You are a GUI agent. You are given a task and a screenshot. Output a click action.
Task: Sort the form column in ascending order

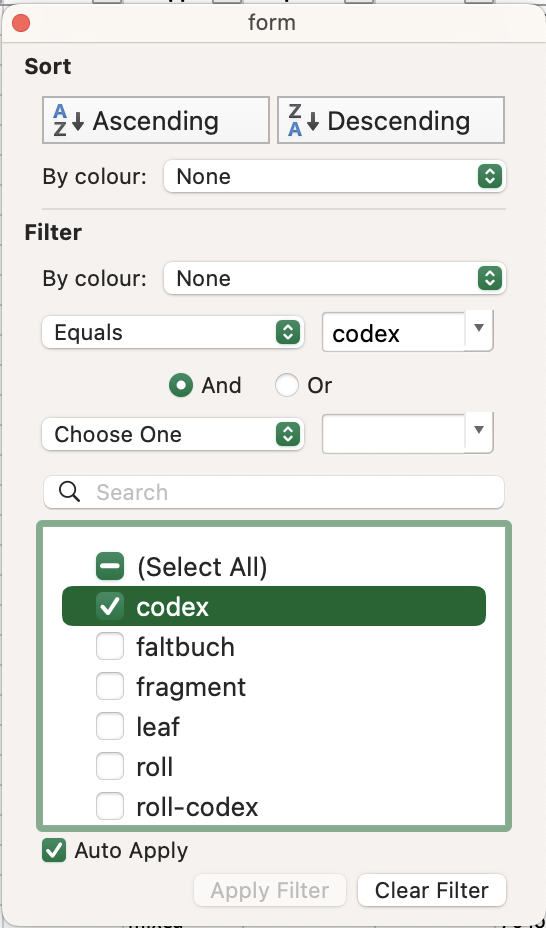click(156, 121)
